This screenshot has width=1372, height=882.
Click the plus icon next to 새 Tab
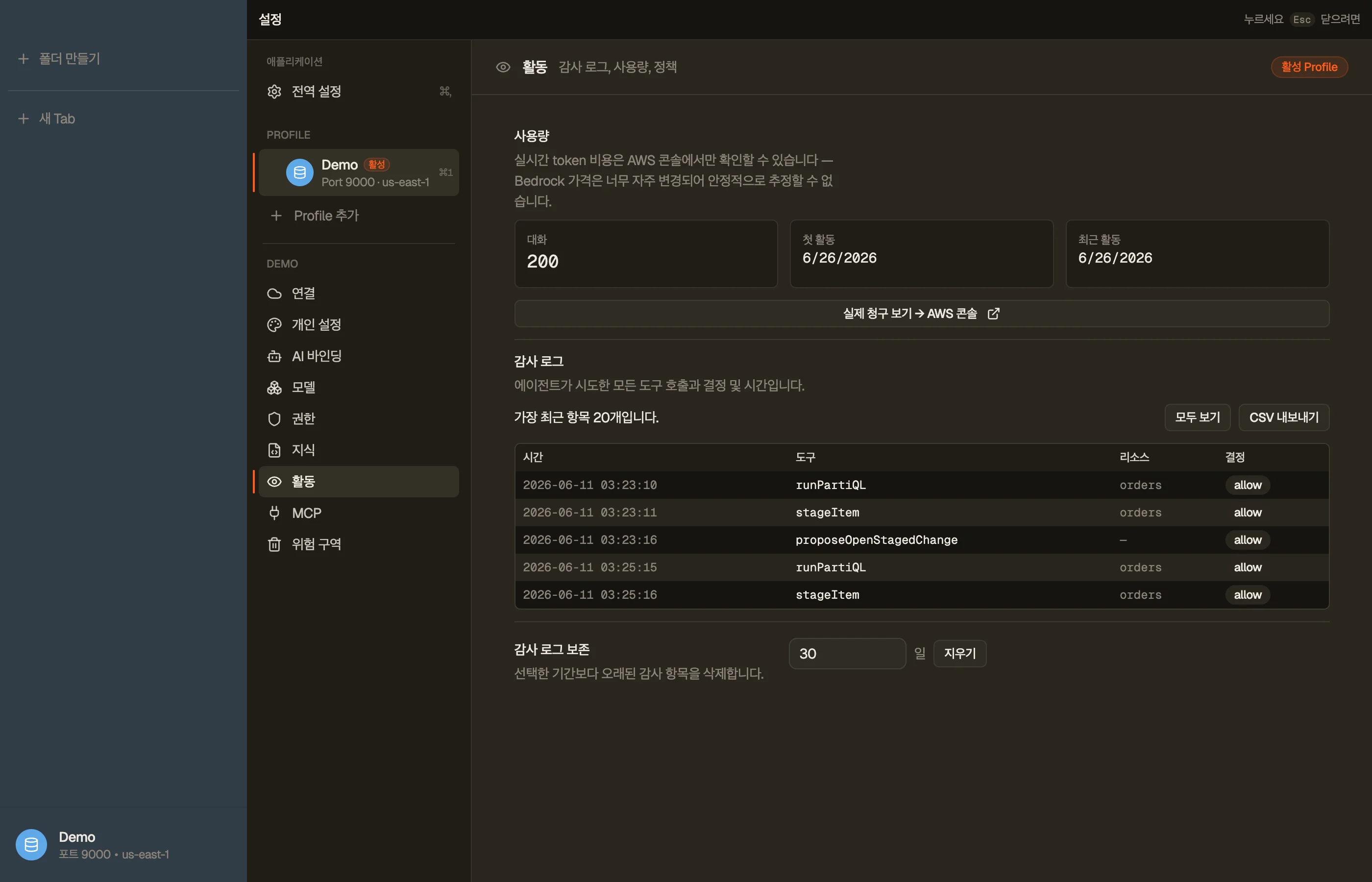click(24, 119)
